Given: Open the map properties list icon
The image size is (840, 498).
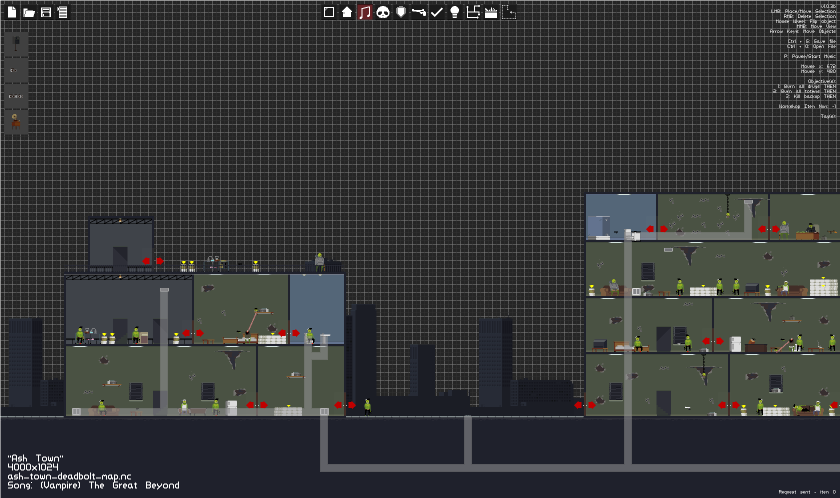Looking at the screenshot, I should [x=63, y=12].
